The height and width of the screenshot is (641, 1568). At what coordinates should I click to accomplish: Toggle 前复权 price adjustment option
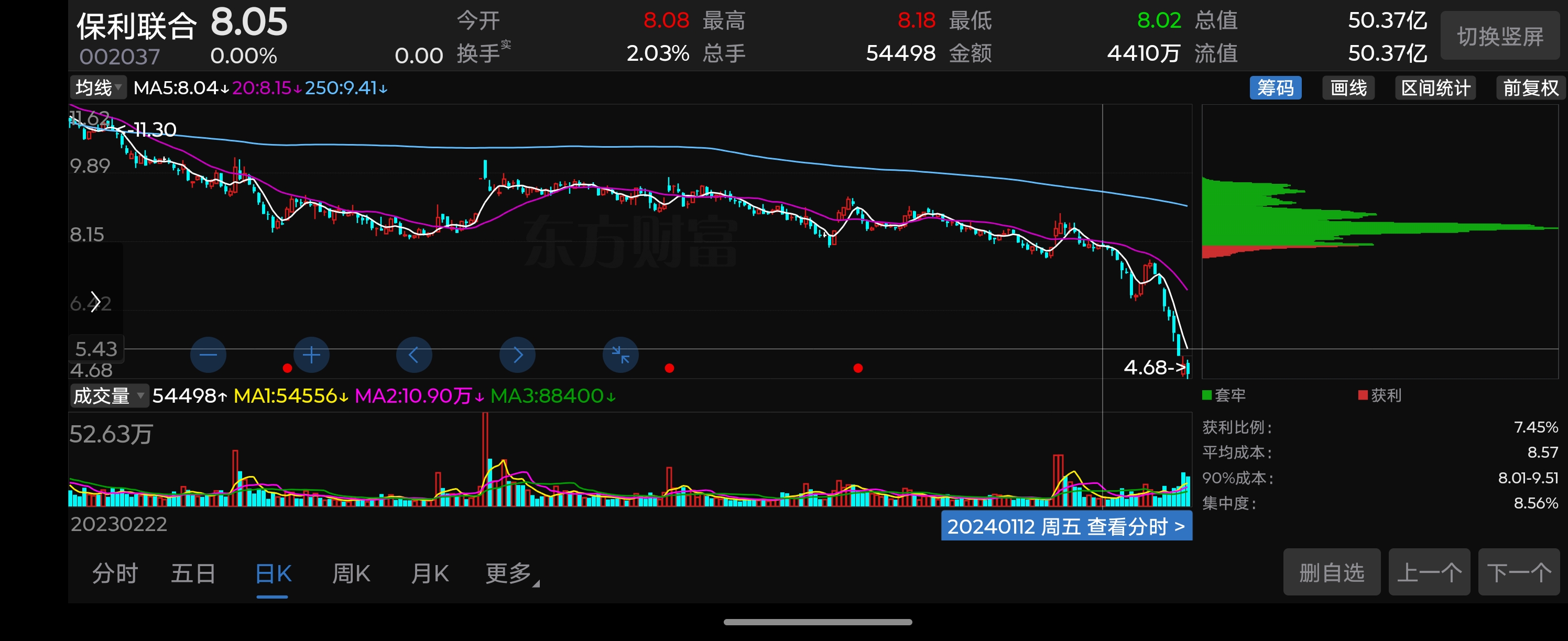click(x=1530, y=88)
